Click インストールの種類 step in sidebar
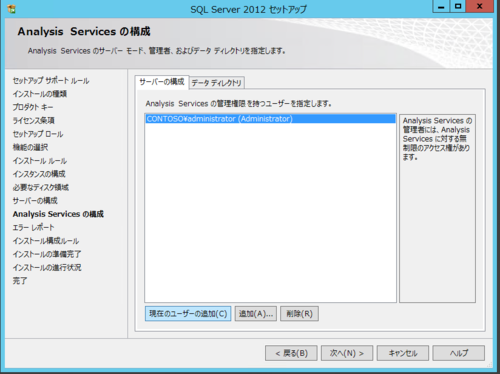Image resolution: width=500 pixels, height=374 pixels. point(40,94)
